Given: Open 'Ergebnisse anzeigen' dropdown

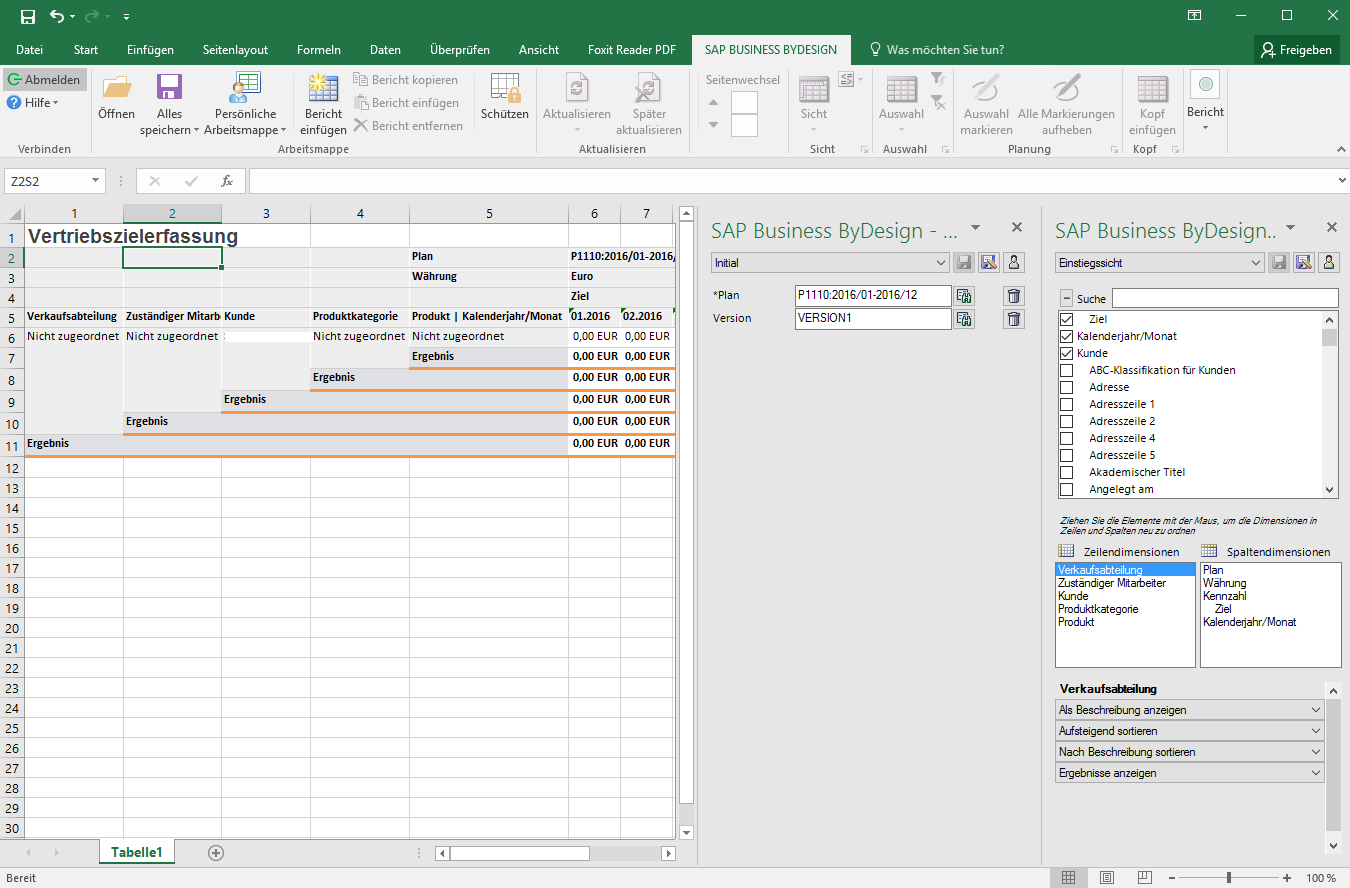Looking at the screenshot, I should point(1190,773).
